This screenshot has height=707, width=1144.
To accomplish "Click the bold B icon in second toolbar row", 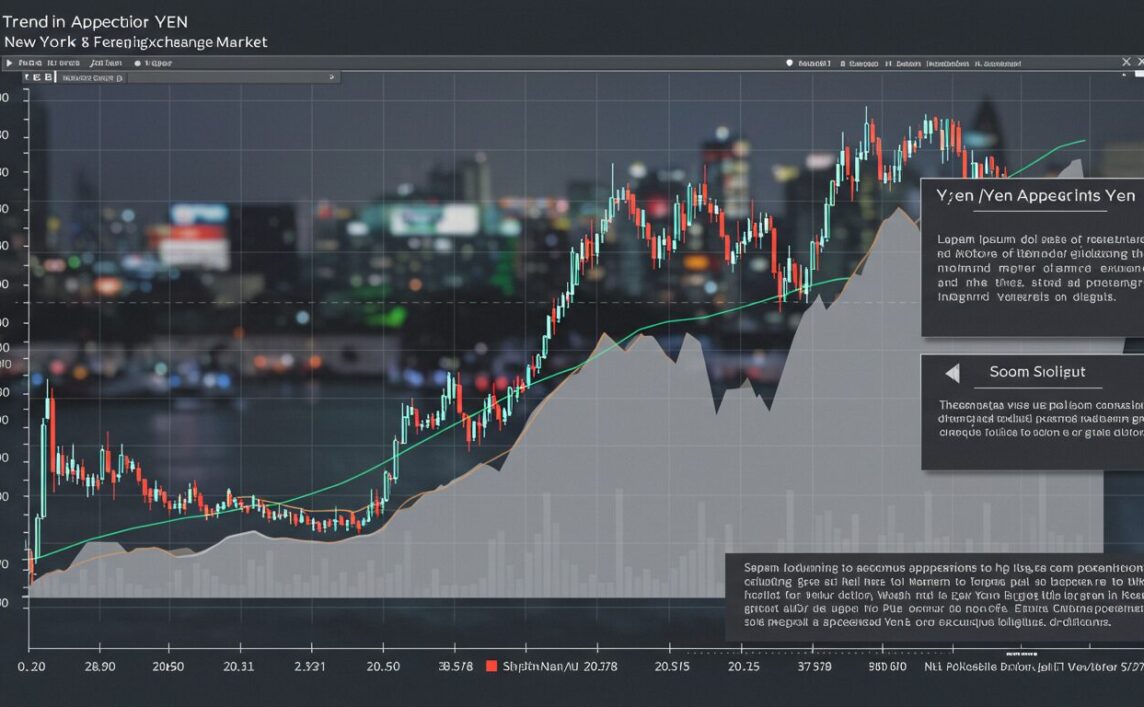I will [47, 77].
